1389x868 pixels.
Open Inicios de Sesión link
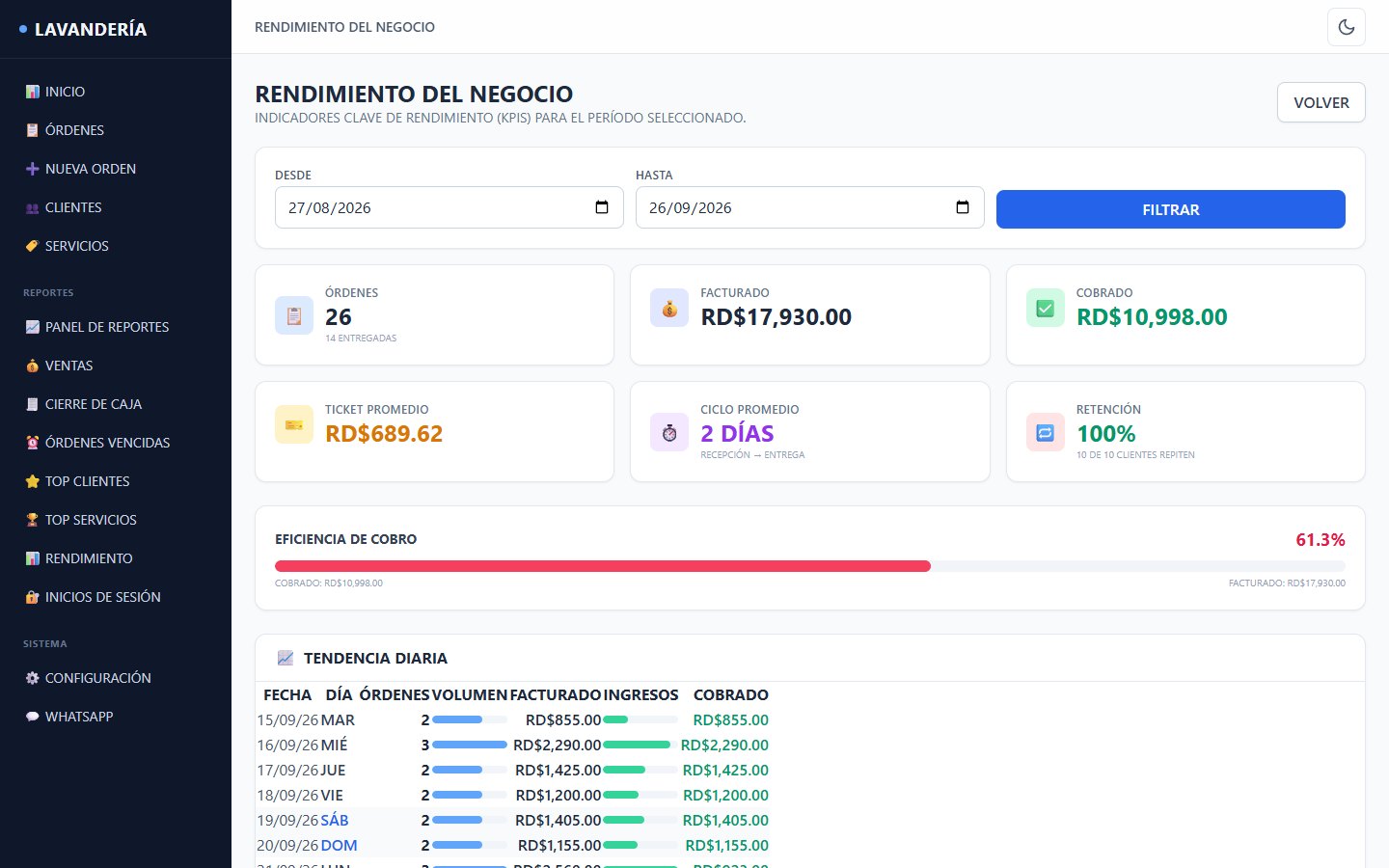click(x=116, y=597)
